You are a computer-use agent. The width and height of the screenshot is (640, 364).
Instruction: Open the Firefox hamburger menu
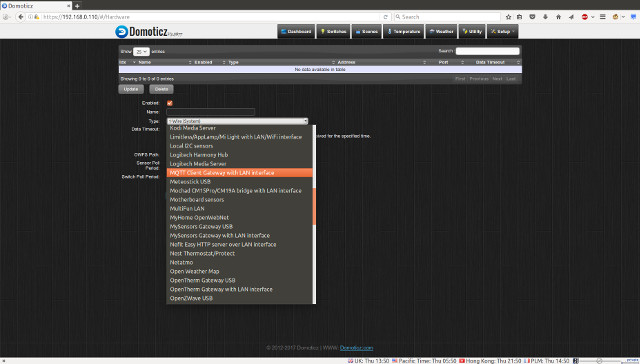[x=602, y=17]
